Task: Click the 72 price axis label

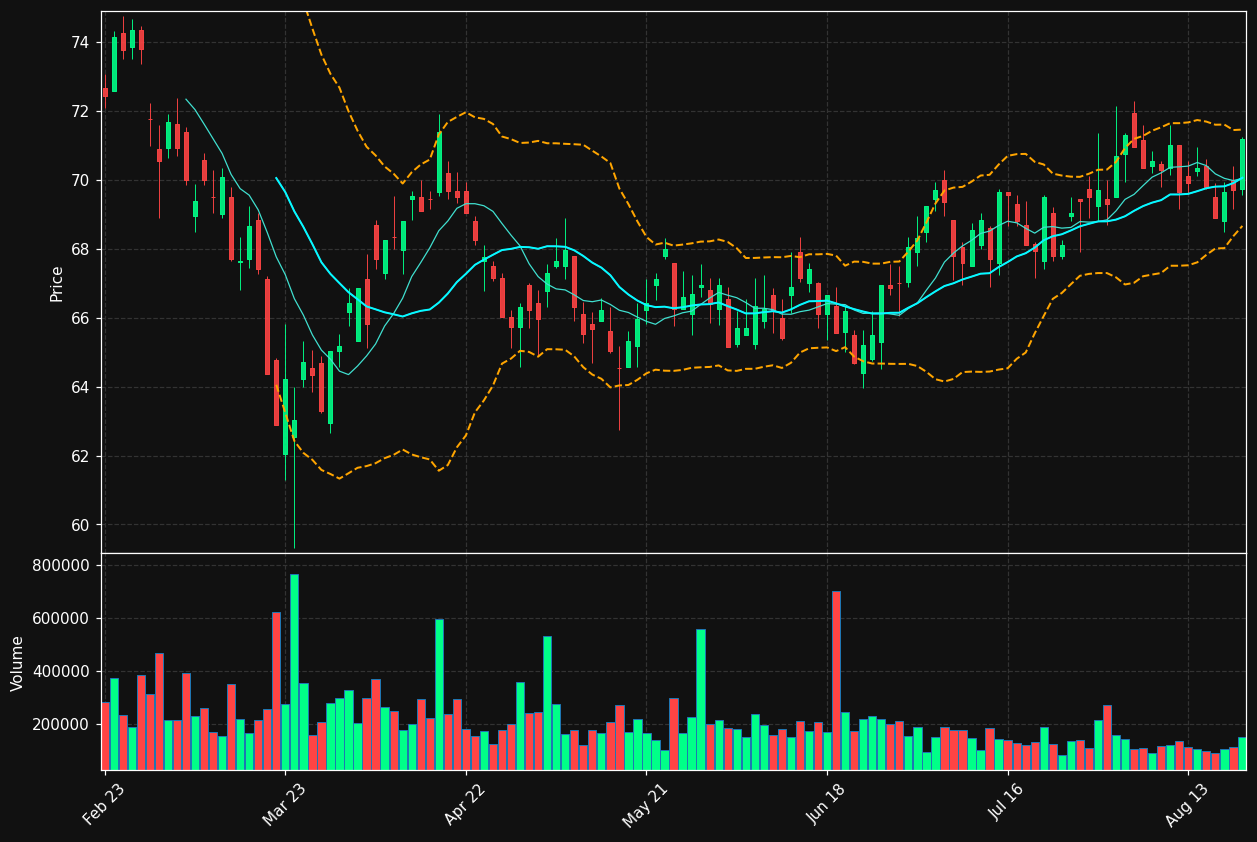Action: [x=80, y=111]
